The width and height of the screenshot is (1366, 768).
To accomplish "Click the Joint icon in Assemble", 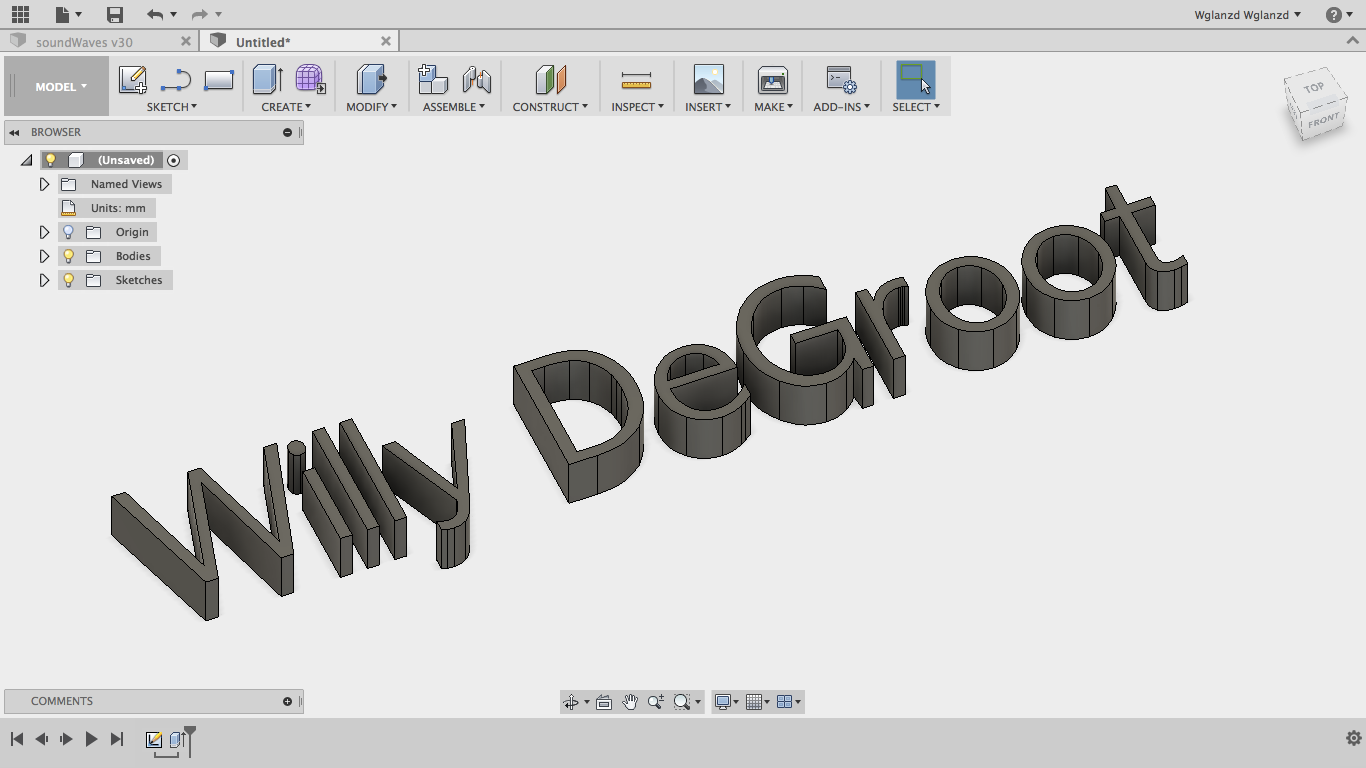I will pyautogui.click(x=477, y=80).
